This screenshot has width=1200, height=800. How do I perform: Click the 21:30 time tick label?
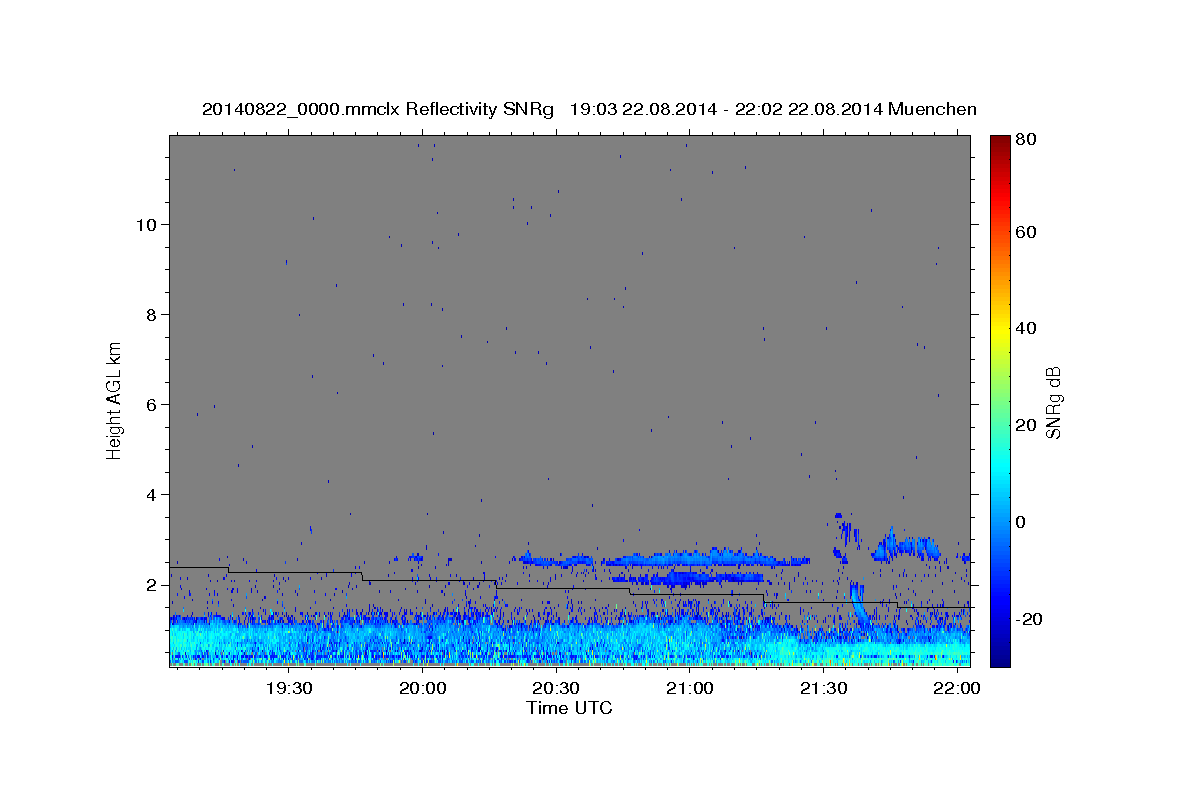pos(822,689)
